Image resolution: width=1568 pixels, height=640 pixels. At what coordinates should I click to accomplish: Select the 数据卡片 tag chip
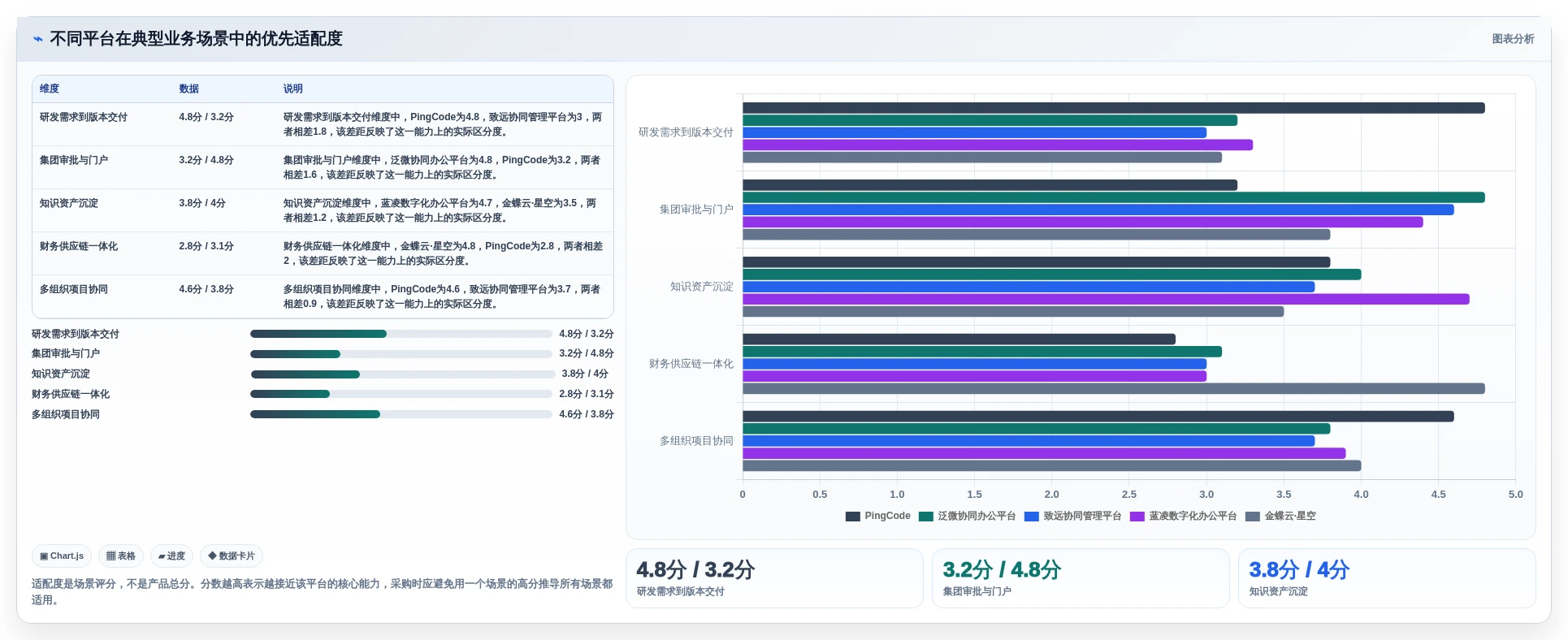tap(232, 556)
